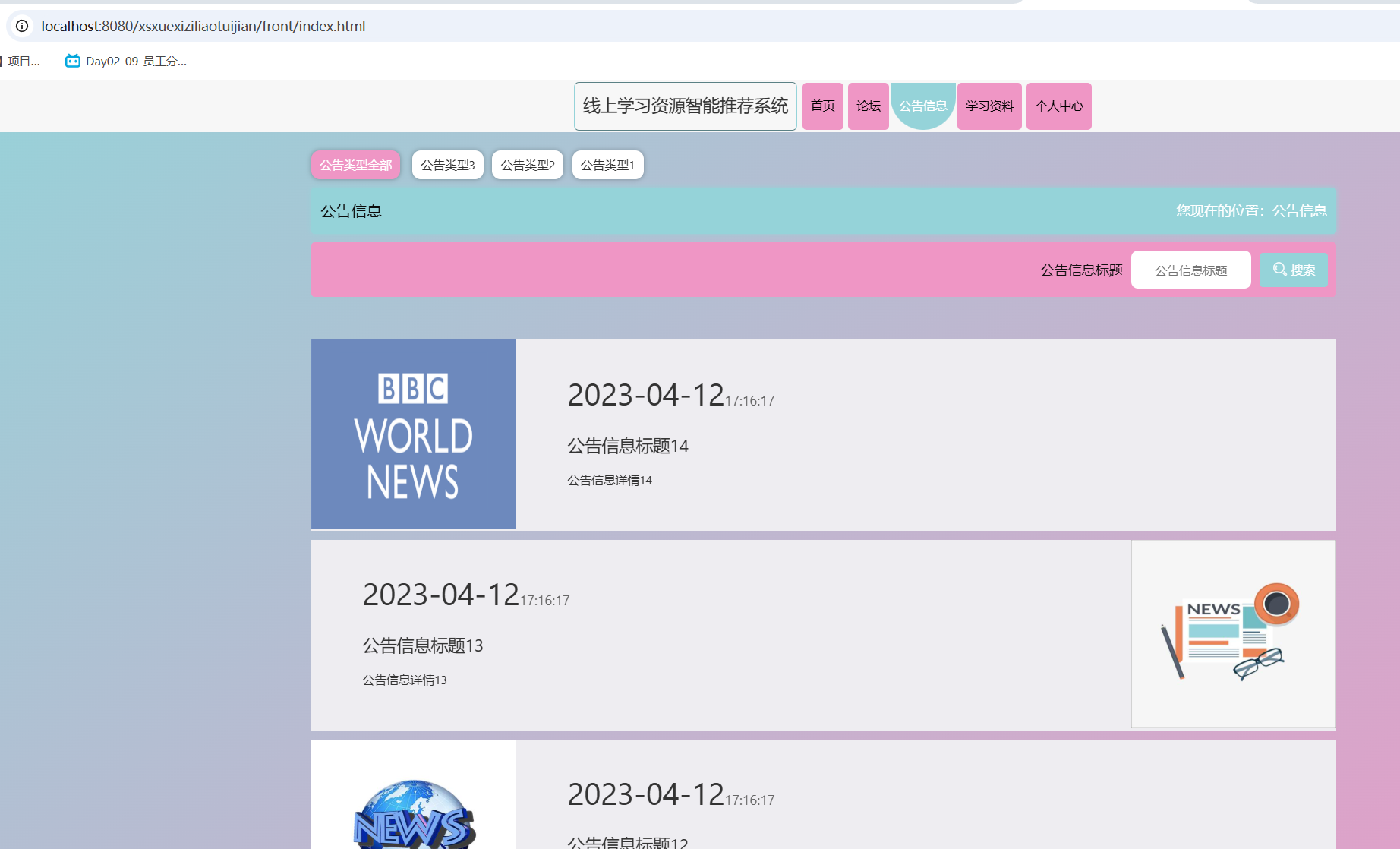Select the 公告类型全部 filter
This screenshot has height=849, width=1400.
pyautogui.click(x=356, y=165)
